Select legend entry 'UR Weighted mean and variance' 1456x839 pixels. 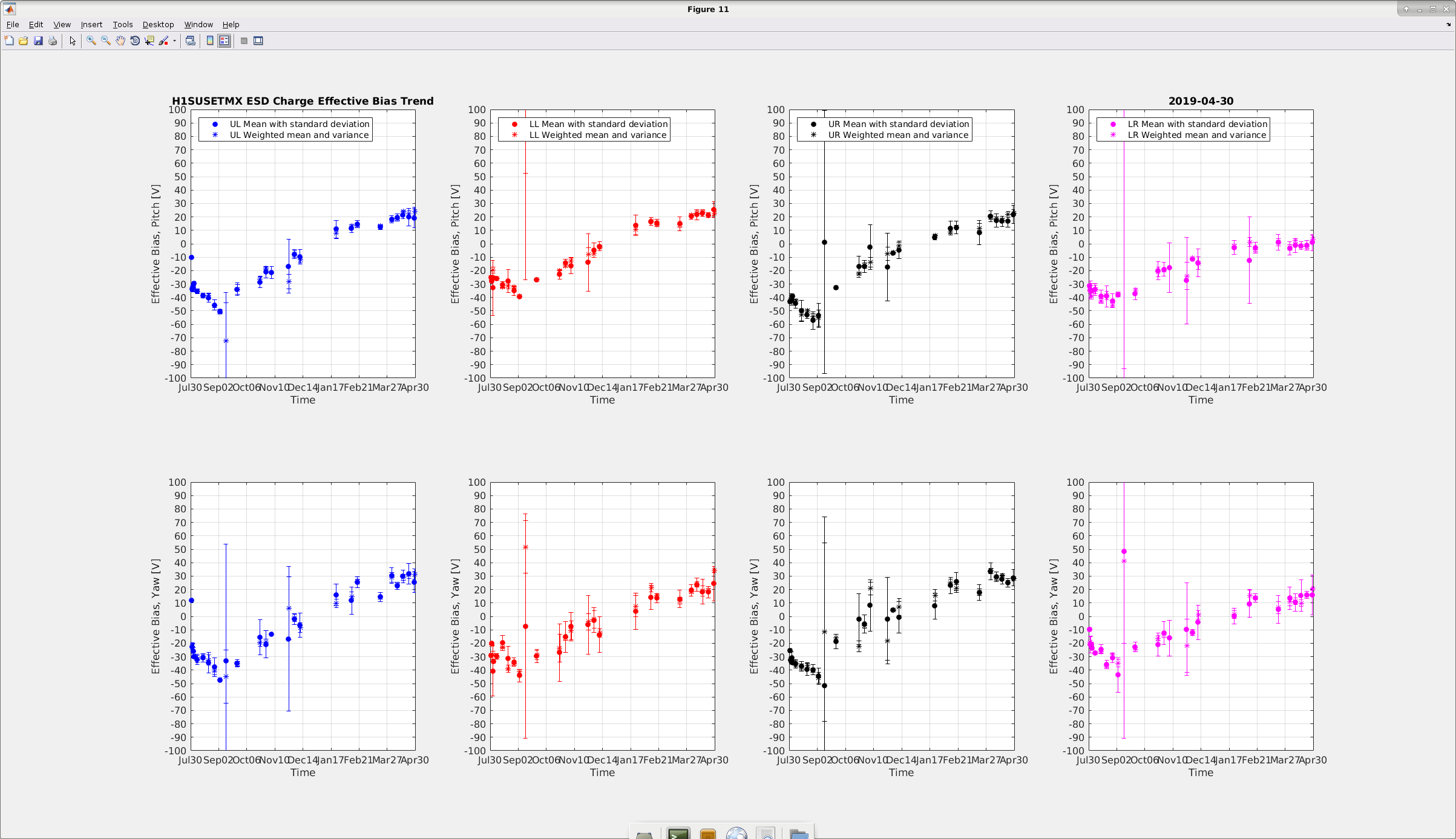coord(898,135)
